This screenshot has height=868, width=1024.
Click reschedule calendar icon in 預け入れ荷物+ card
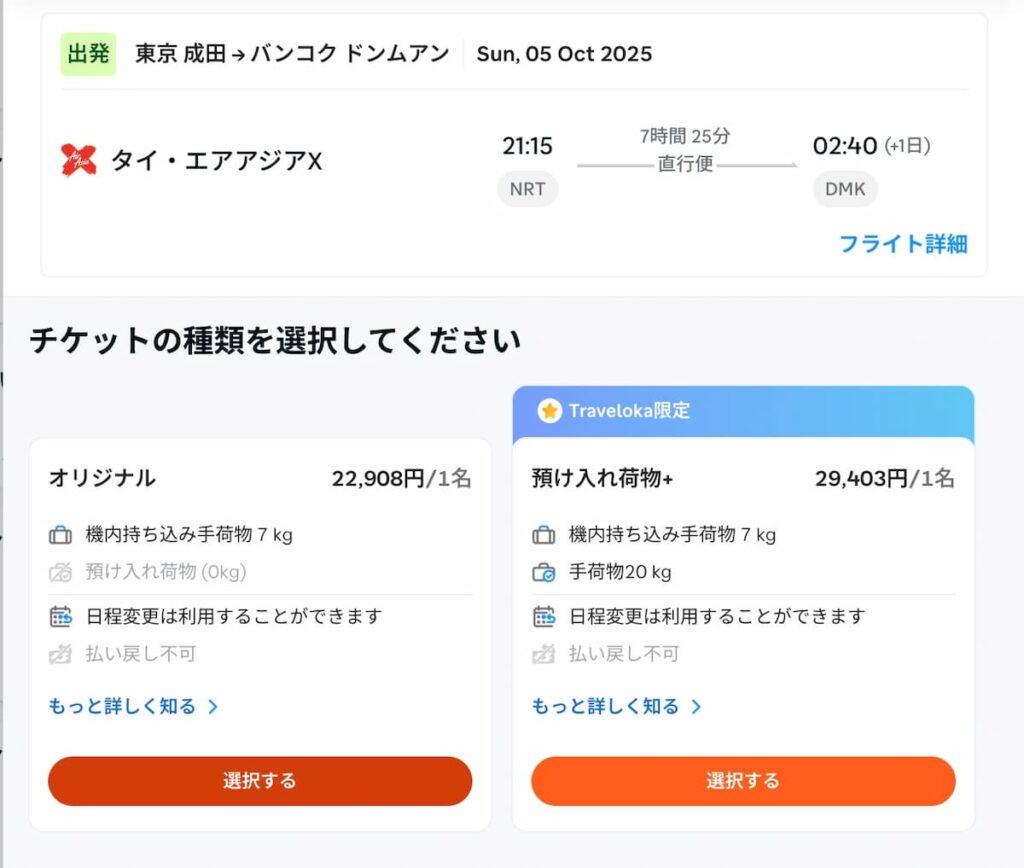pos(544,616)
